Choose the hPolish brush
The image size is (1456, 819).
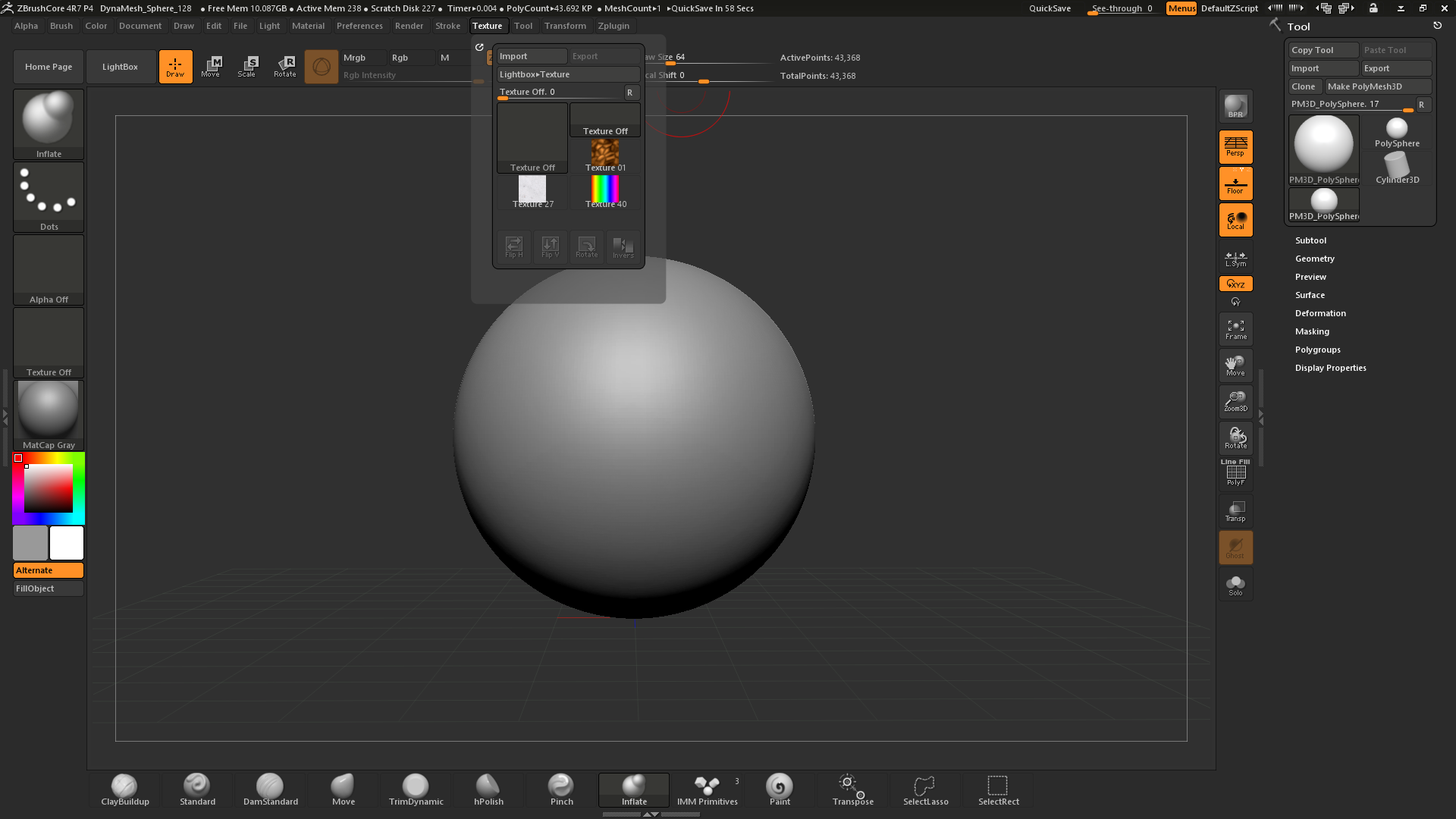(488, 789)
